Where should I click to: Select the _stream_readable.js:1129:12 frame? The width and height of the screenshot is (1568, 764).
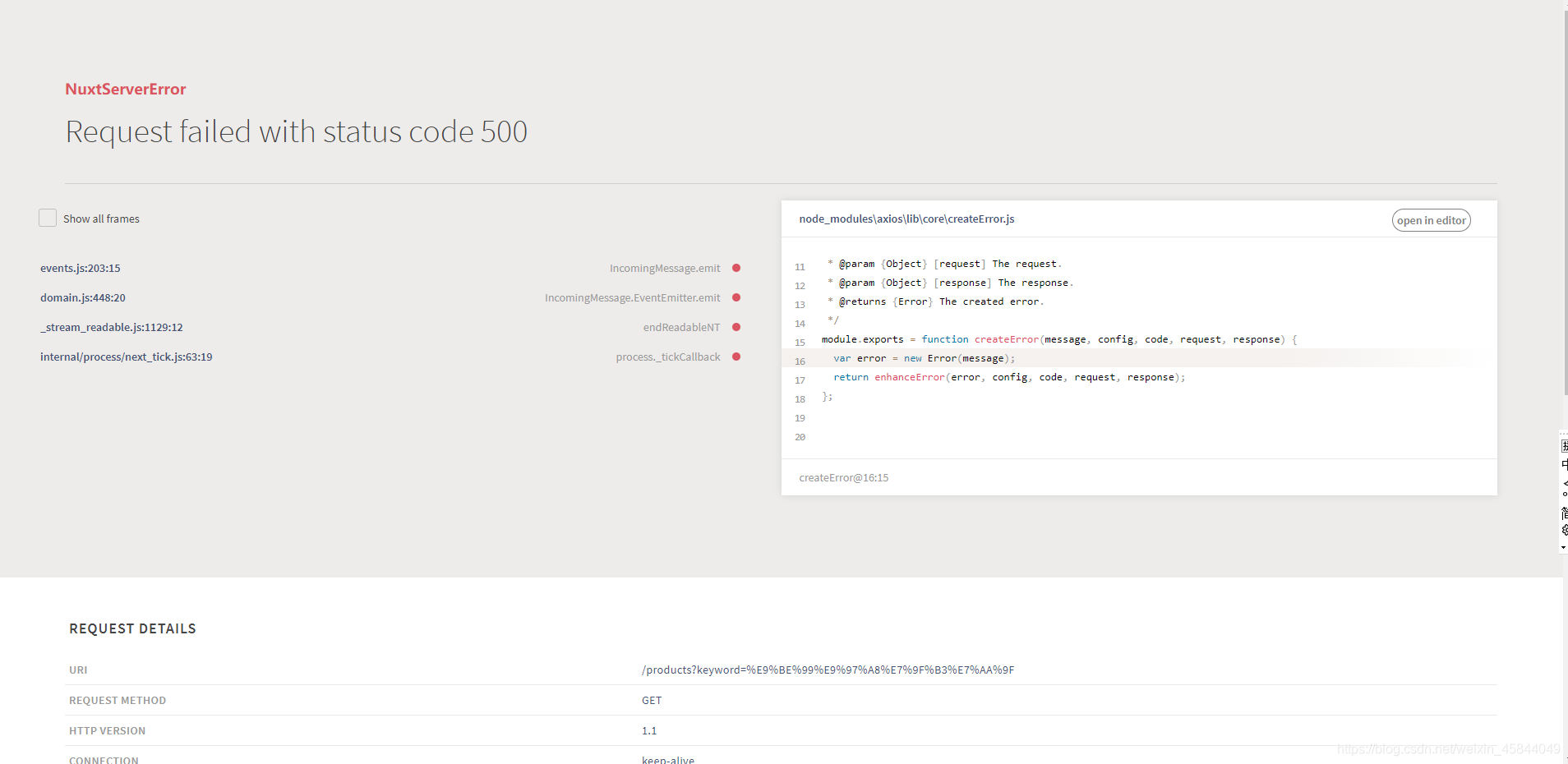click(111, 327)
